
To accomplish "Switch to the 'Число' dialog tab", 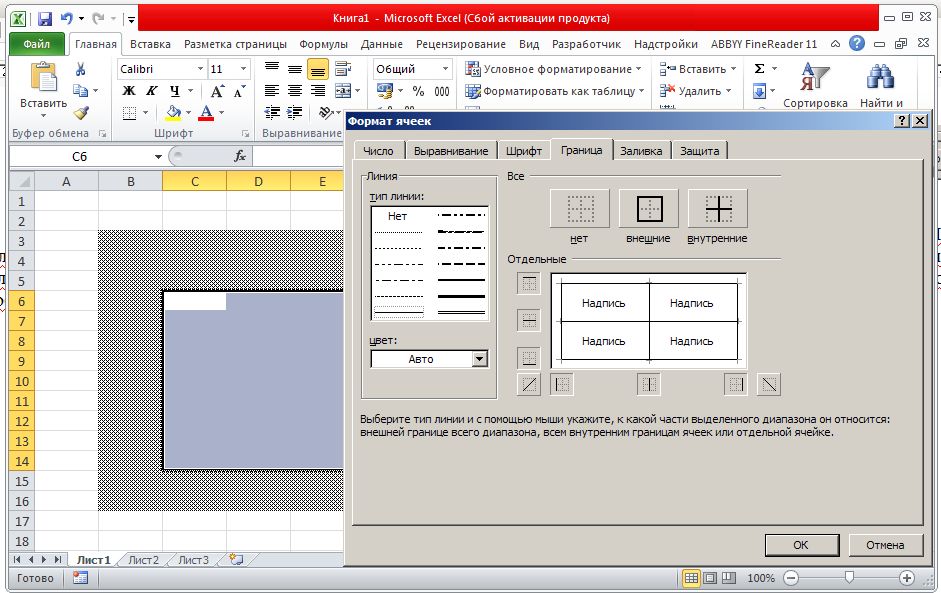I will [x=378, y=151].
